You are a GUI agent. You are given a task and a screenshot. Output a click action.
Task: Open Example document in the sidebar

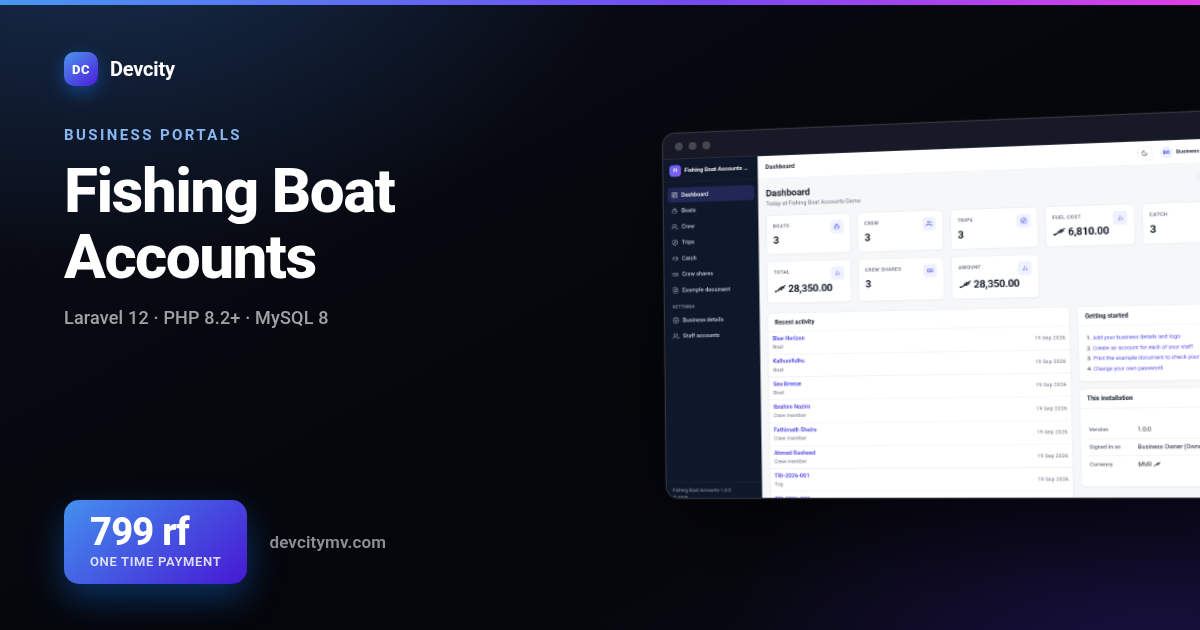(x=711, y=289)
